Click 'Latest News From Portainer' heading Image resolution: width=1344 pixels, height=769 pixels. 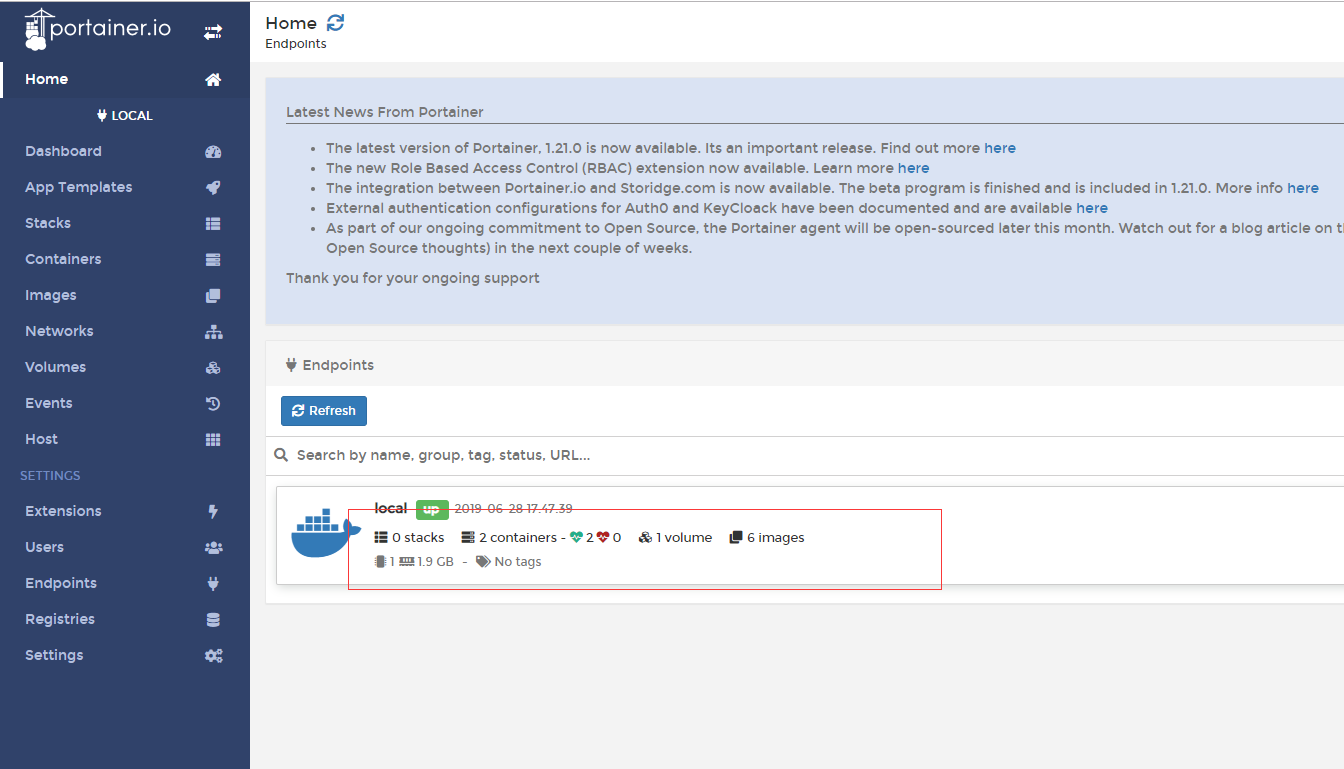point(385,112)
